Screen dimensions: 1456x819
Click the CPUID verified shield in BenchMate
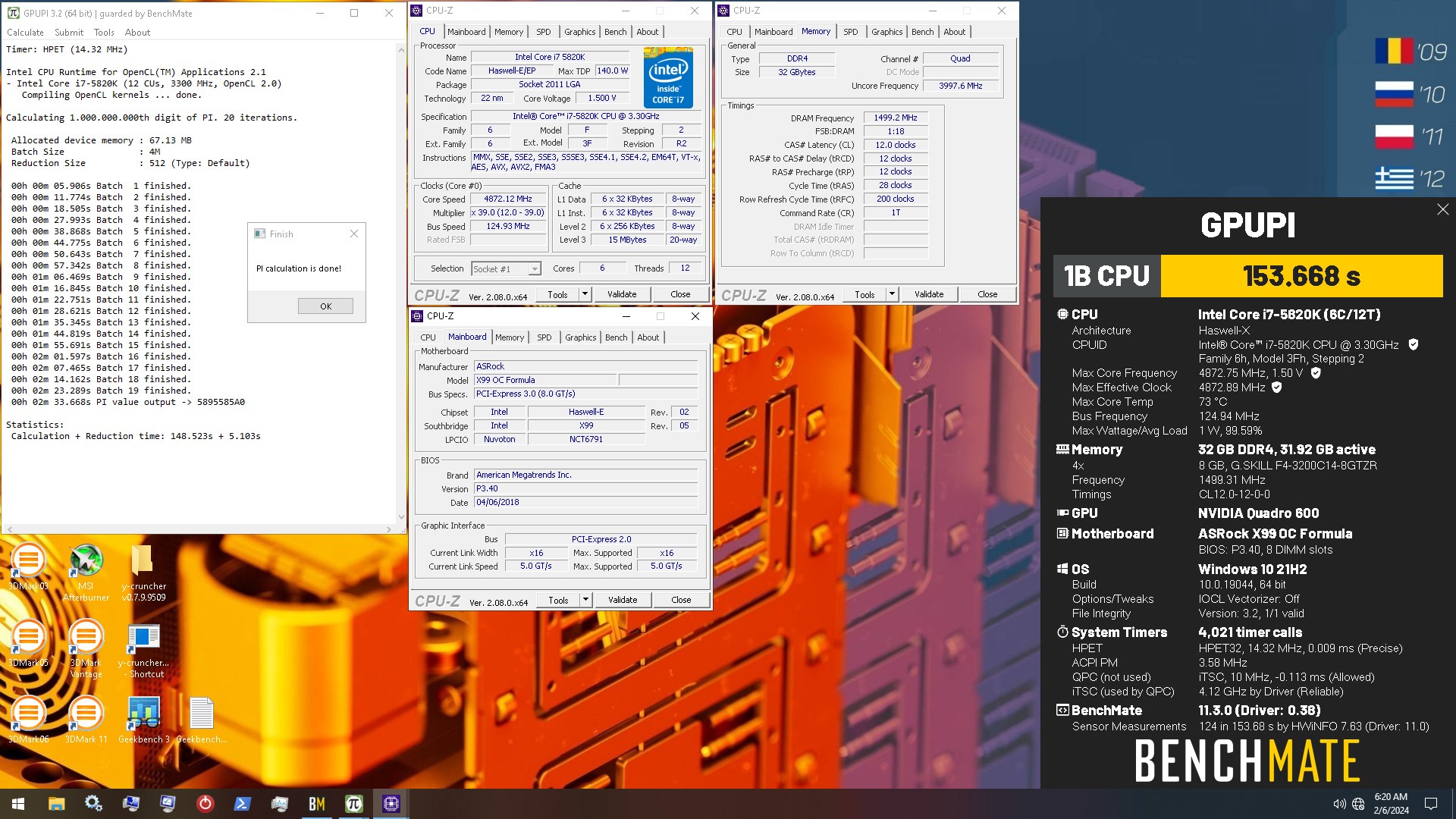1414,344
